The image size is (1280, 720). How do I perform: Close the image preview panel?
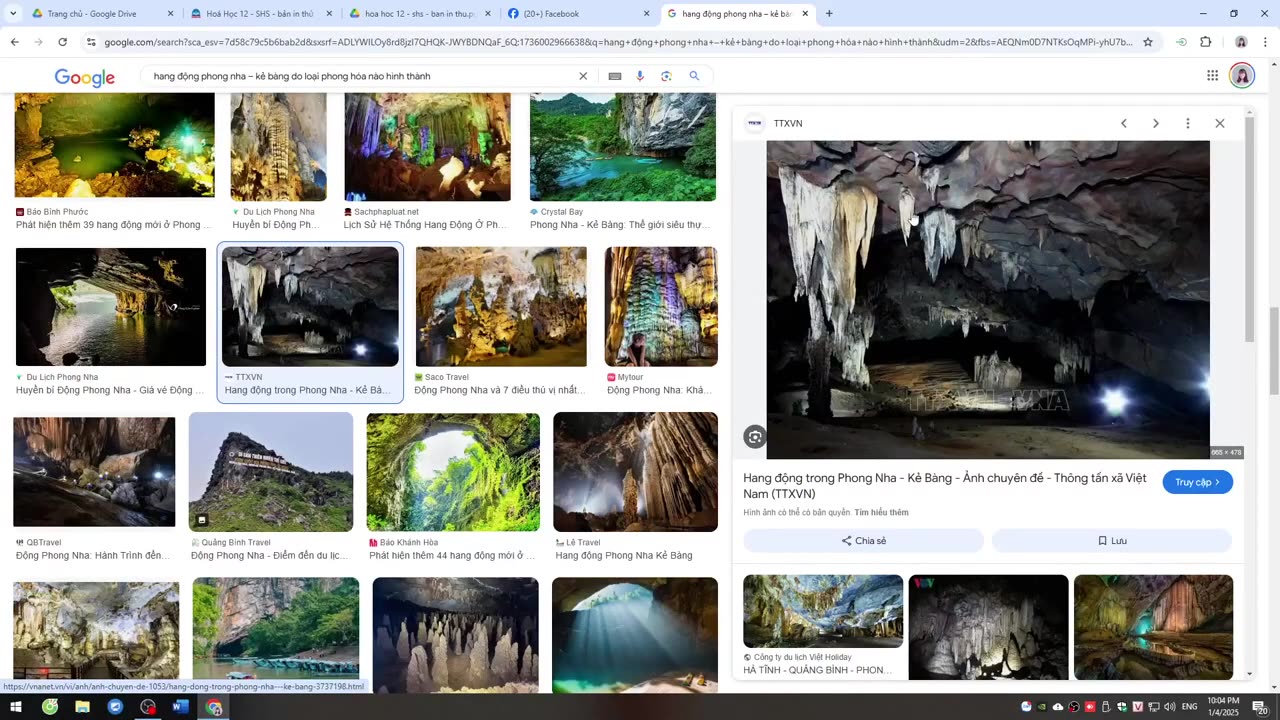[x=1220, y=123]
